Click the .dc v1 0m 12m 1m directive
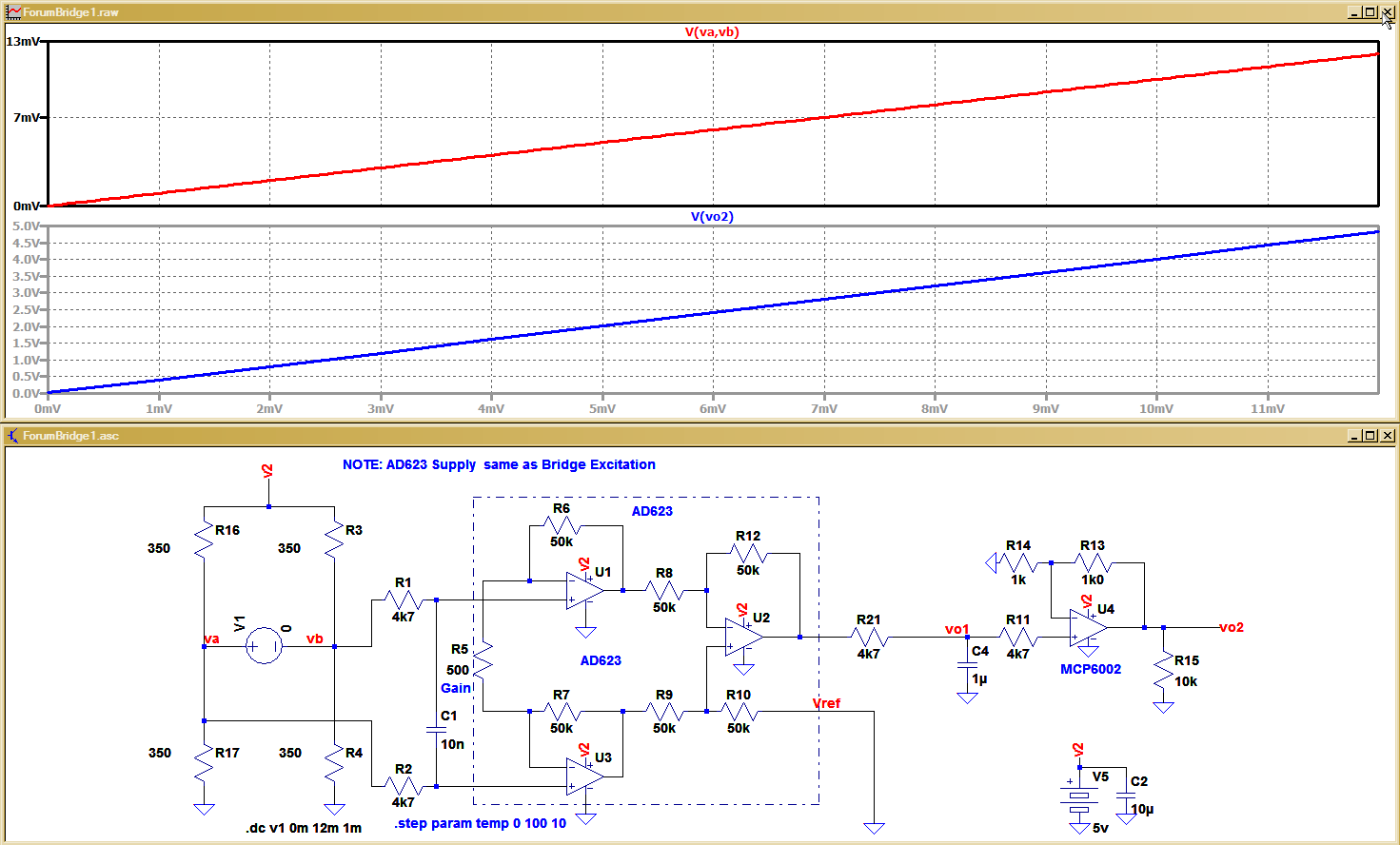This screenshot has width=1400, height=845. pos(304,828)
